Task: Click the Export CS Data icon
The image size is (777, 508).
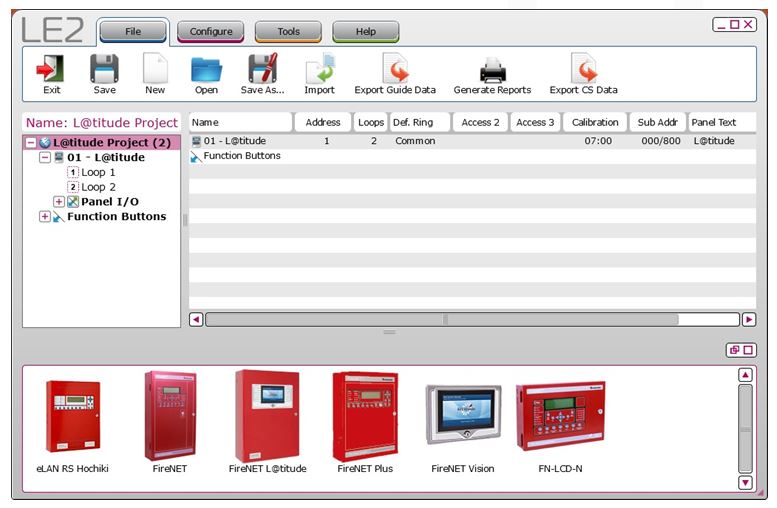Action: point(583,68)
